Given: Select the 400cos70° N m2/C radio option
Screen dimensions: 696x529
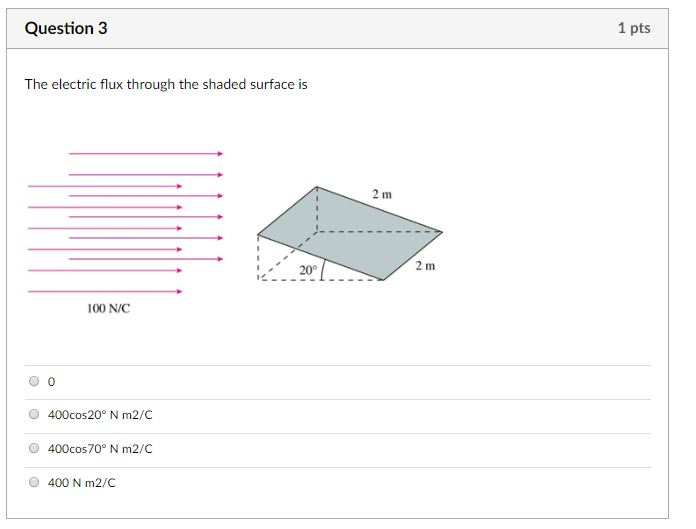Looking at the screenshot, I should pos(34,448).
